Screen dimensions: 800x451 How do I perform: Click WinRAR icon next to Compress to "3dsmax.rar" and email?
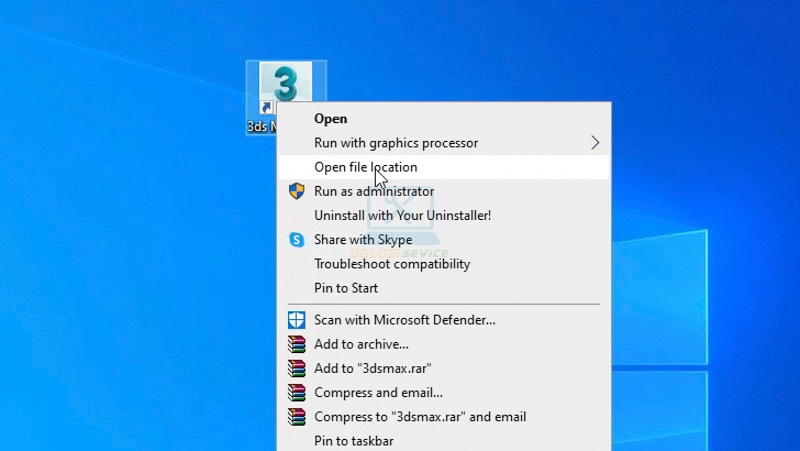pyautogui.click(x=296, y=417)
